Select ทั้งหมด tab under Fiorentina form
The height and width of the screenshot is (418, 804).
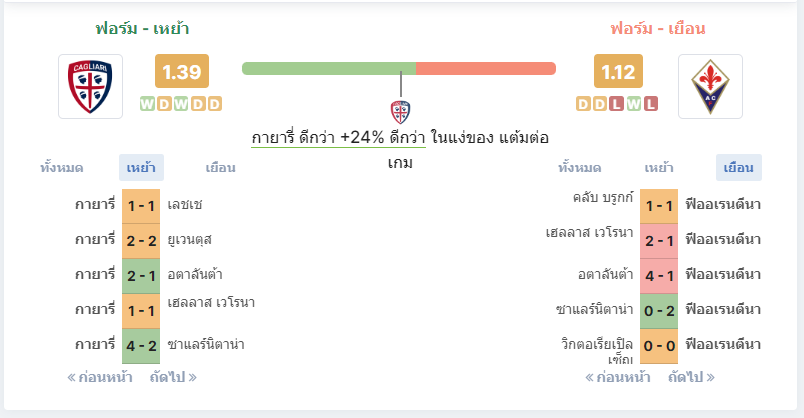[579, 168]
